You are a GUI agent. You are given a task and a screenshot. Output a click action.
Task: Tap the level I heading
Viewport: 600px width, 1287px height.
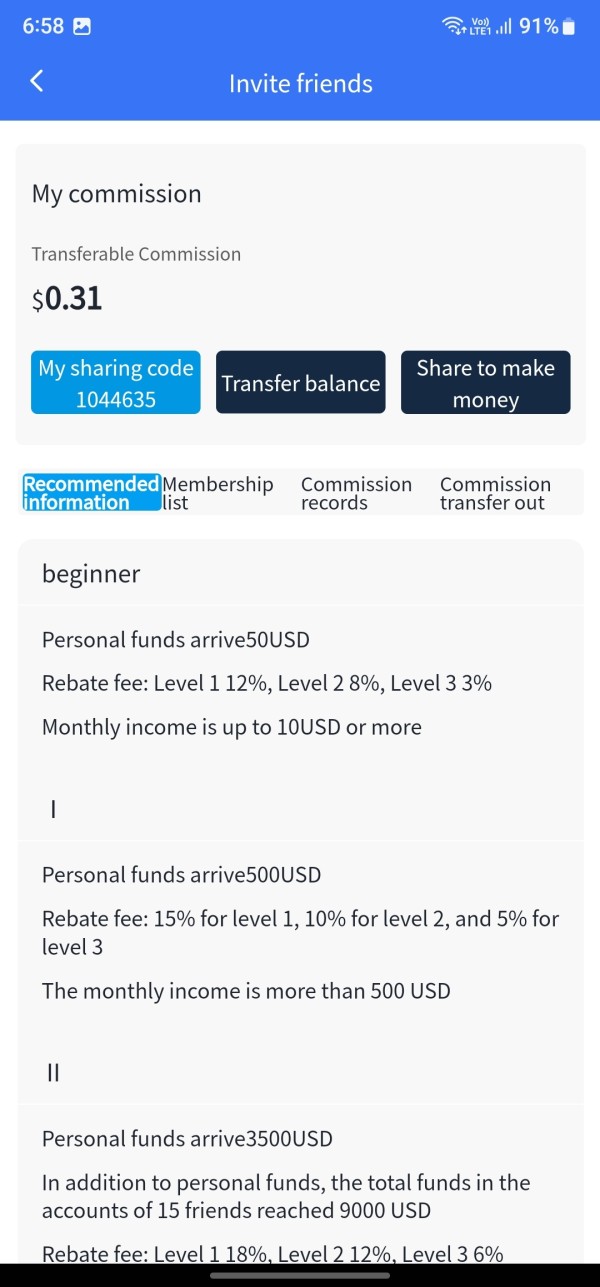53,809
